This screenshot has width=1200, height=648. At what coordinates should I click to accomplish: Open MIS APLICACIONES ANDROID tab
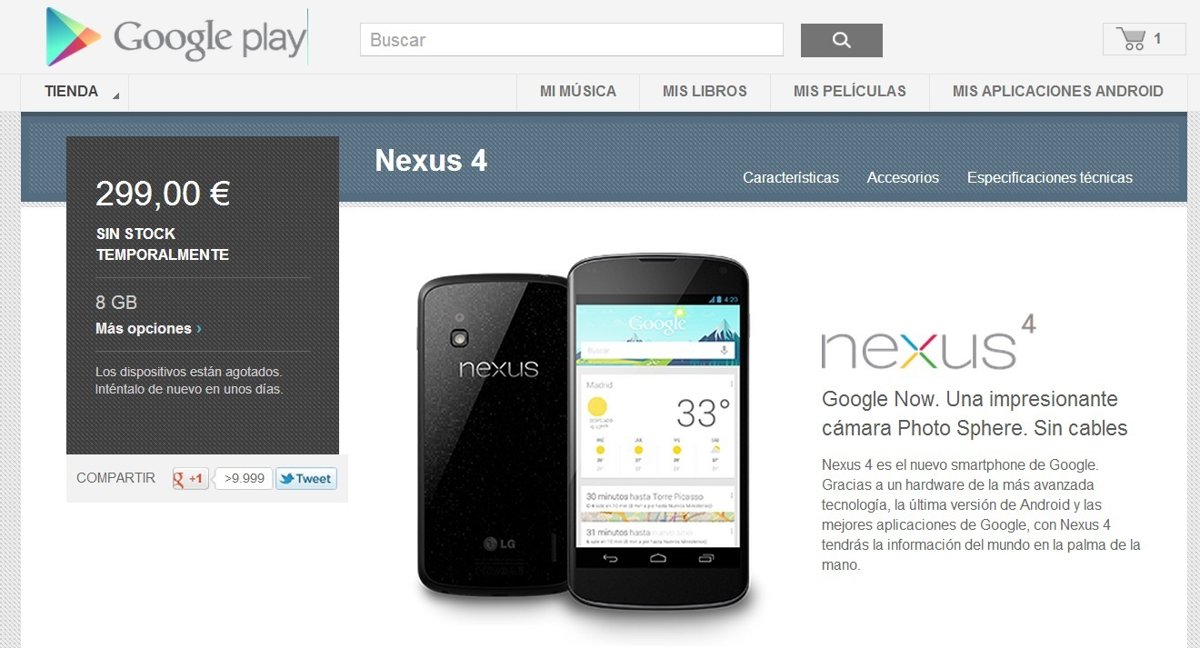pyautogui.click(x=1058, y=91)
